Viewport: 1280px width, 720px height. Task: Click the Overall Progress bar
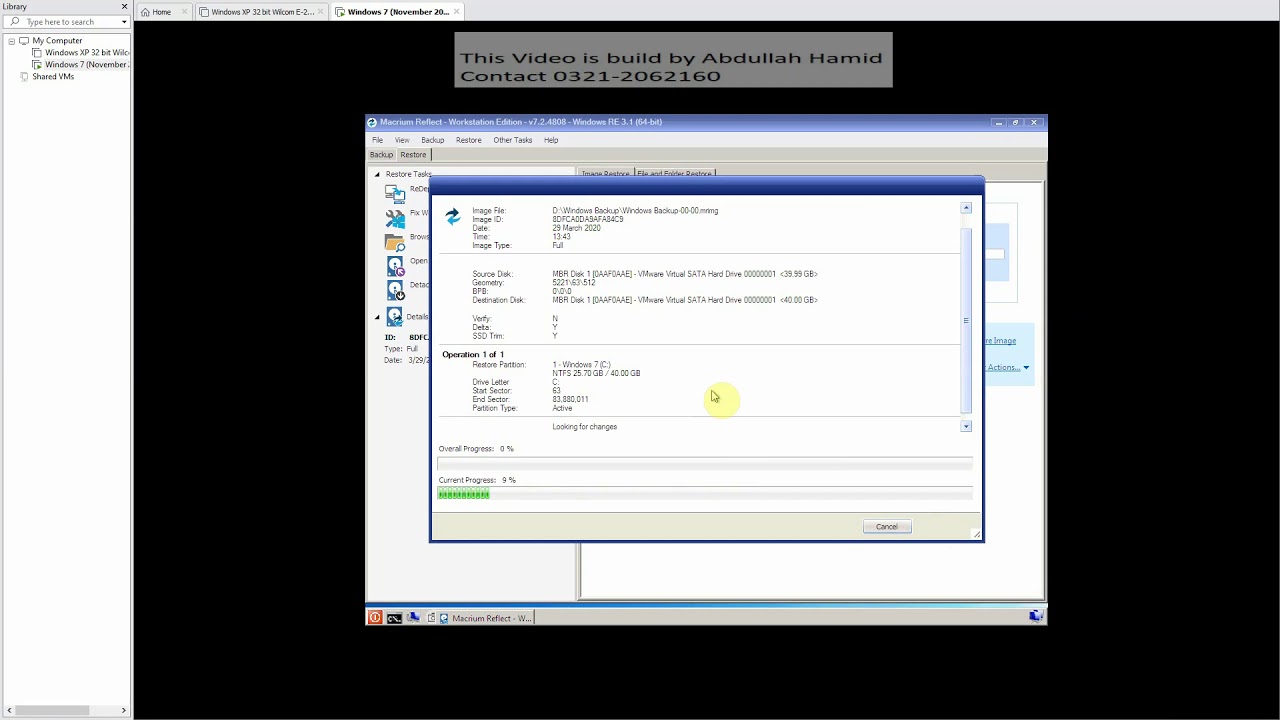coord(705,464)
